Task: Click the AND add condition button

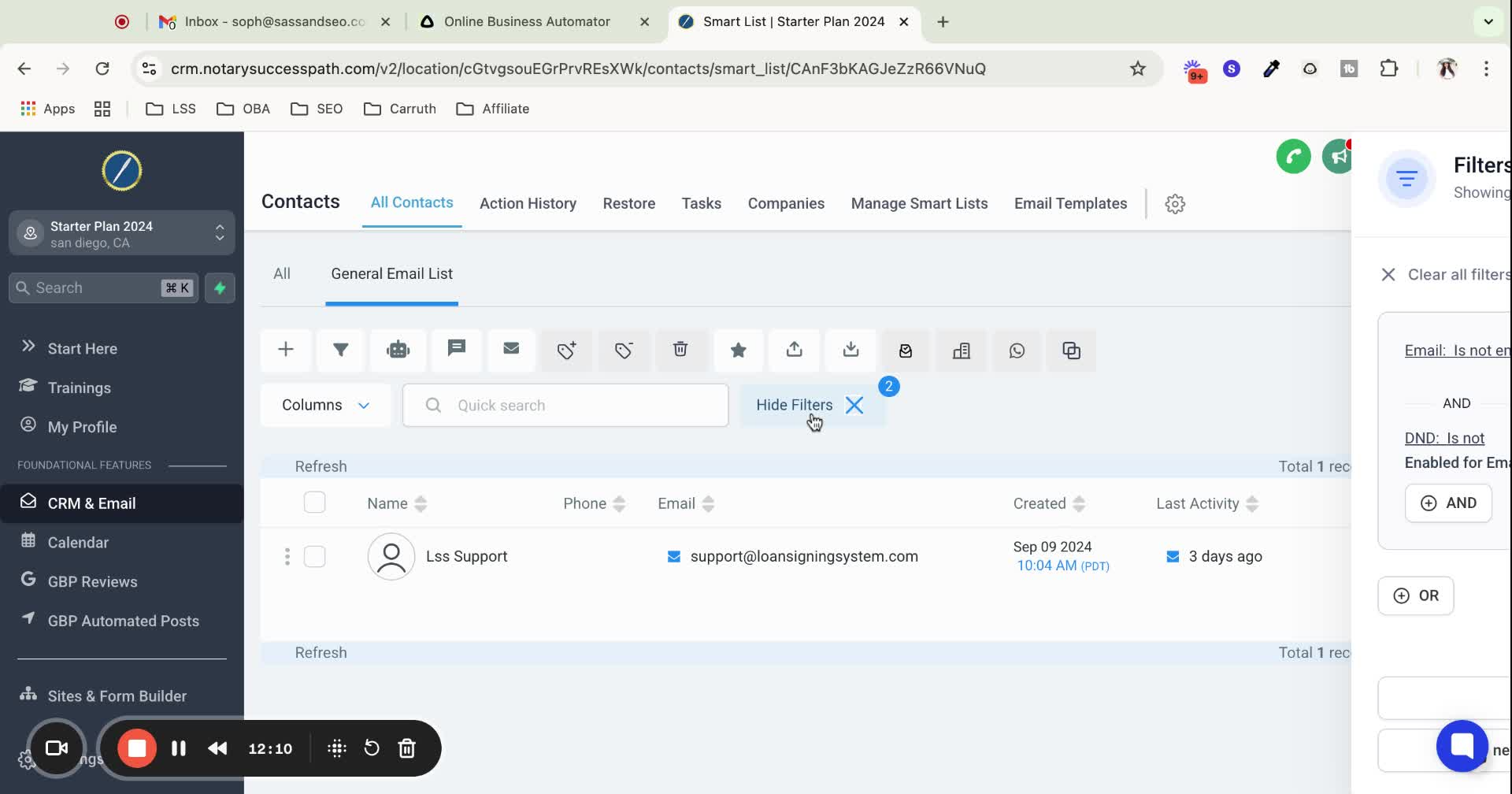Action: (x=1448, y=503)
